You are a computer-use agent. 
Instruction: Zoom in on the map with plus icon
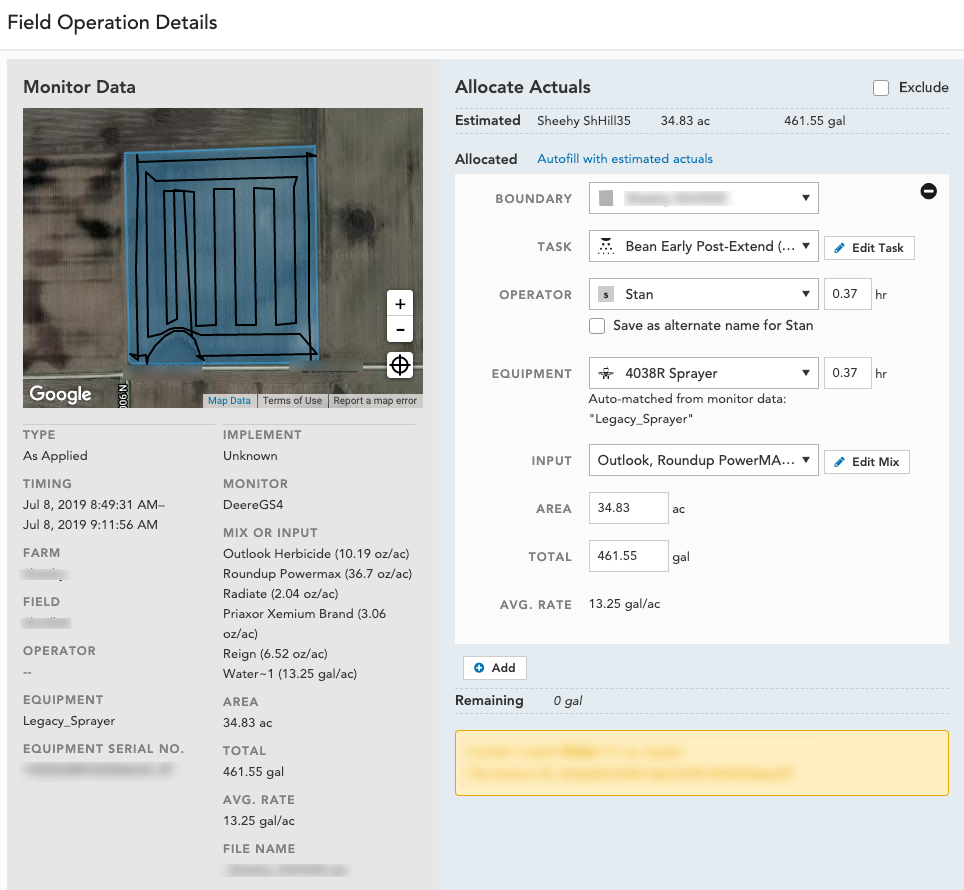click(400, 304)
